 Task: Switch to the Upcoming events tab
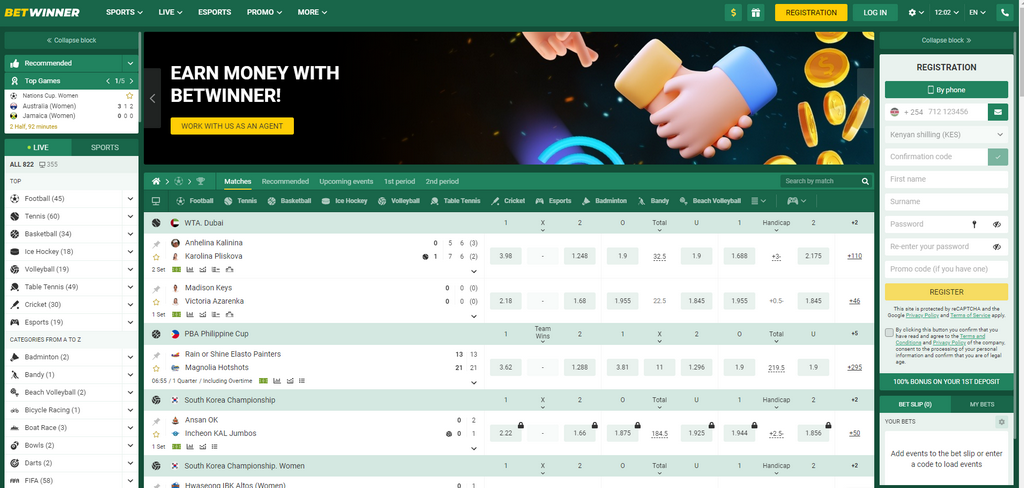(346, 182)
